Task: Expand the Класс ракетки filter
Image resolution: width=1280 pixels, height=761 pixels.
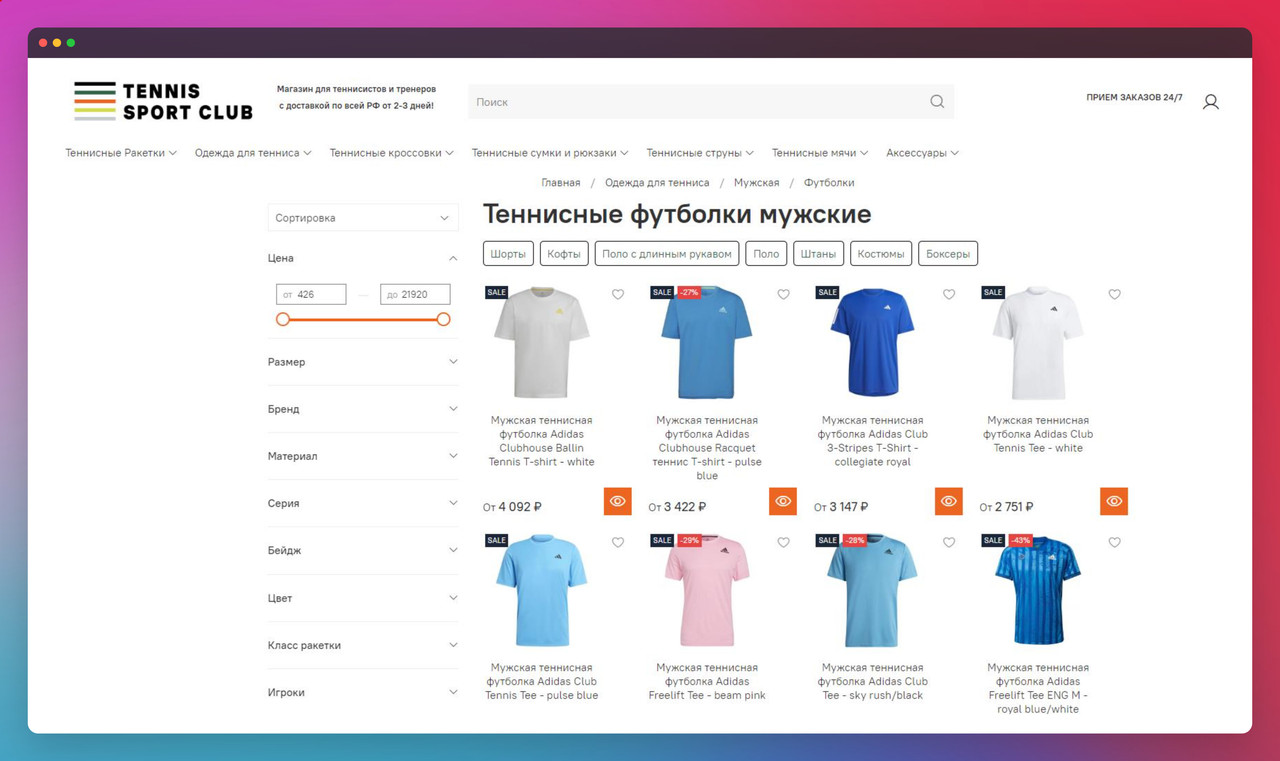Action: point(363,645)
